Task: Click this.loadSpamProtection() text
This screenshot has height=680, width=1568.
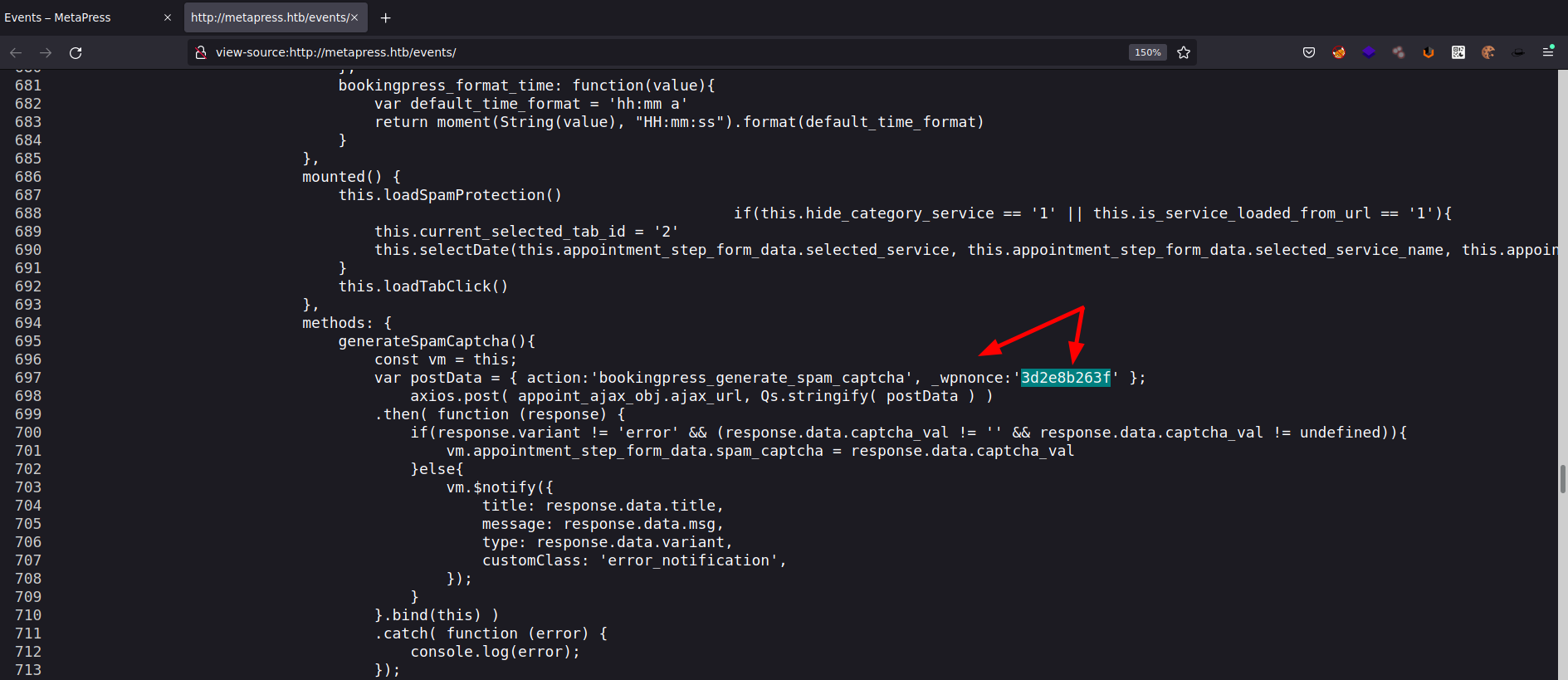Action: click(450, 195)
